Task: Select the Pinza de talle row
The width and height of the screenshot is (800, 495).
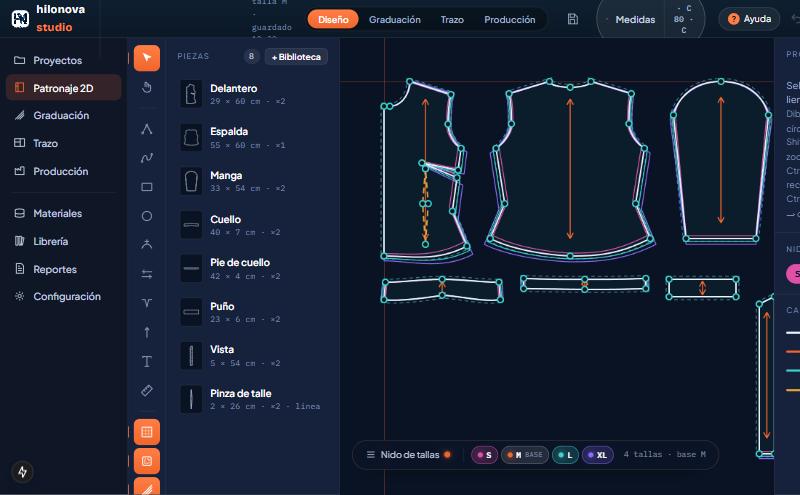Action: click(253, 399)
